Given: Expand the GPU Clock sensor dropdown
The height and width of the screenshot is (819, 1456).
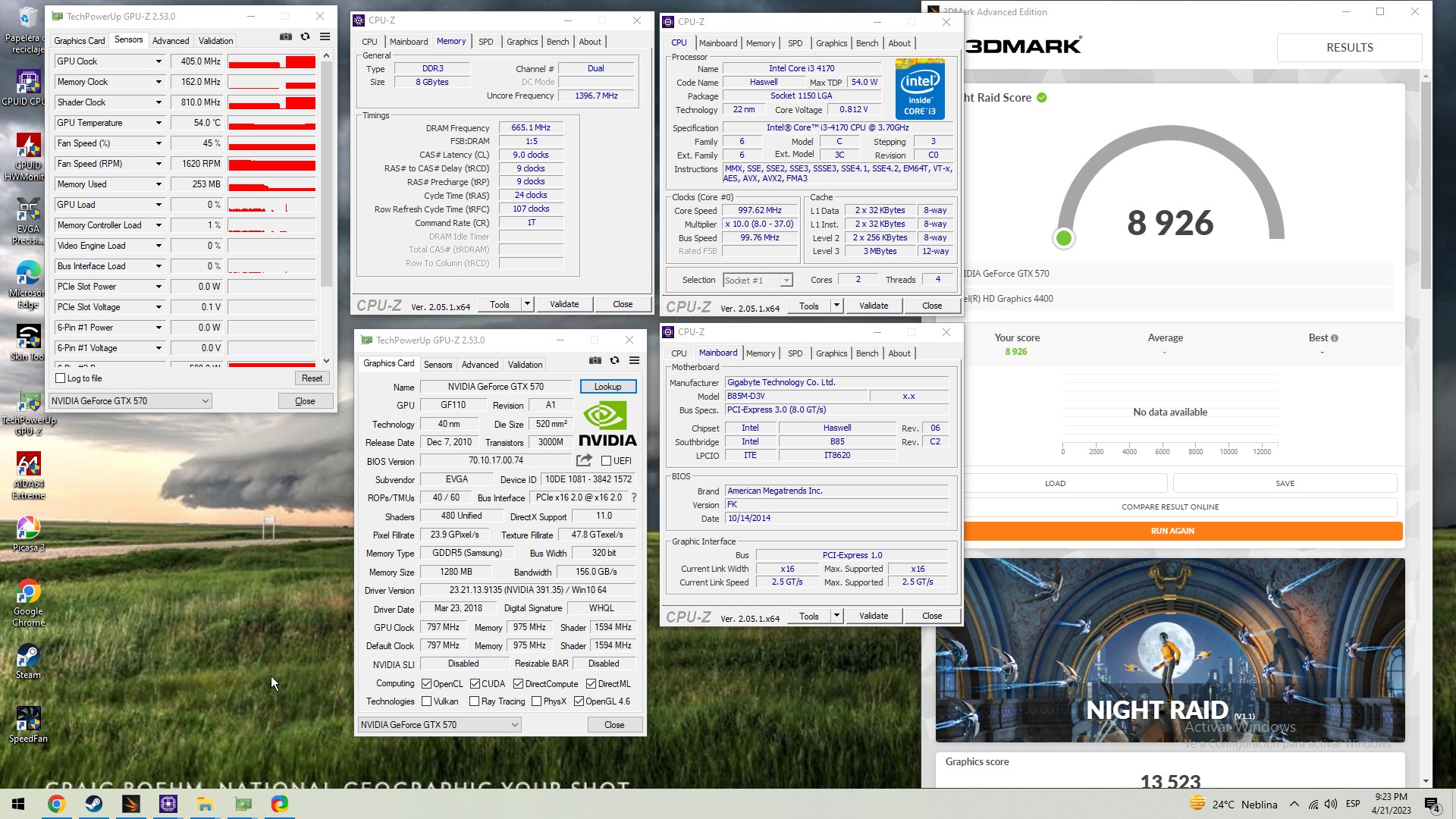Looking at the screenshot, I should click(158, 61).
